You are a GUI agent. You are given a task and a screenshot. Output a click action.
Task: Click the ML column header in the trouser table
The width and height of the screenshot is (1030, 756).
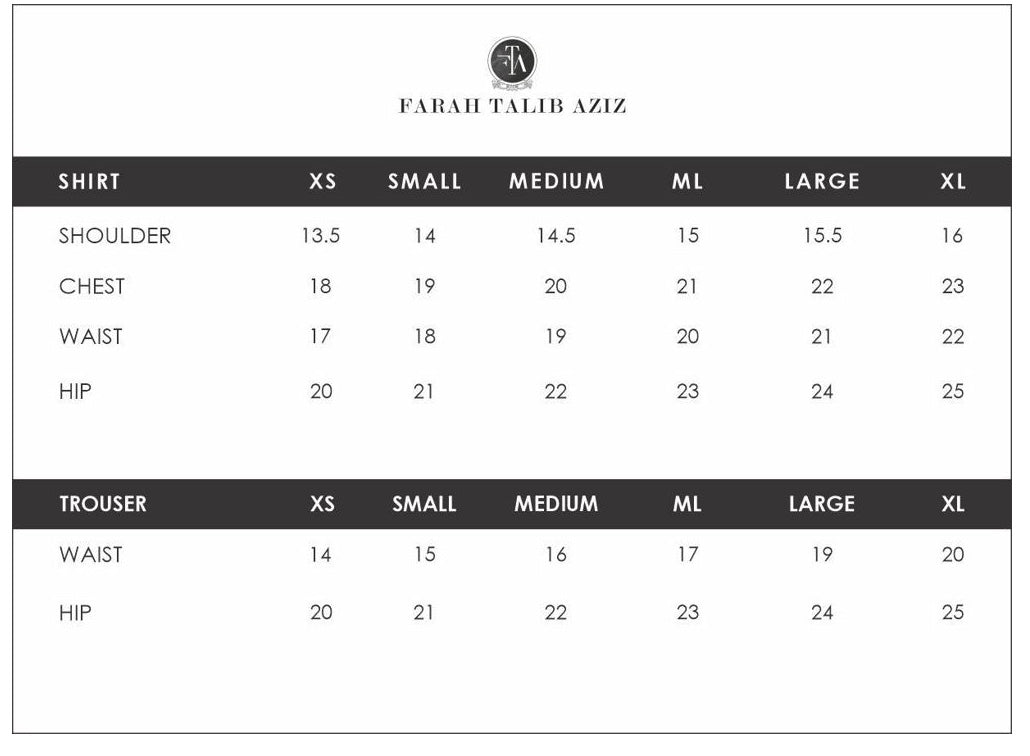coord(687,504)
